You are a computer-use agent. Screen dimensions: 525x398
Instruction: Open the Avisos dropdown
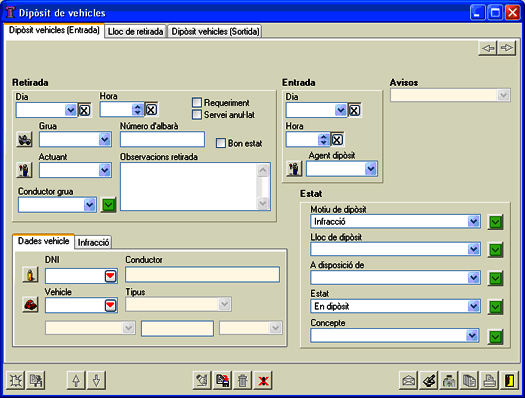(503, 95)
